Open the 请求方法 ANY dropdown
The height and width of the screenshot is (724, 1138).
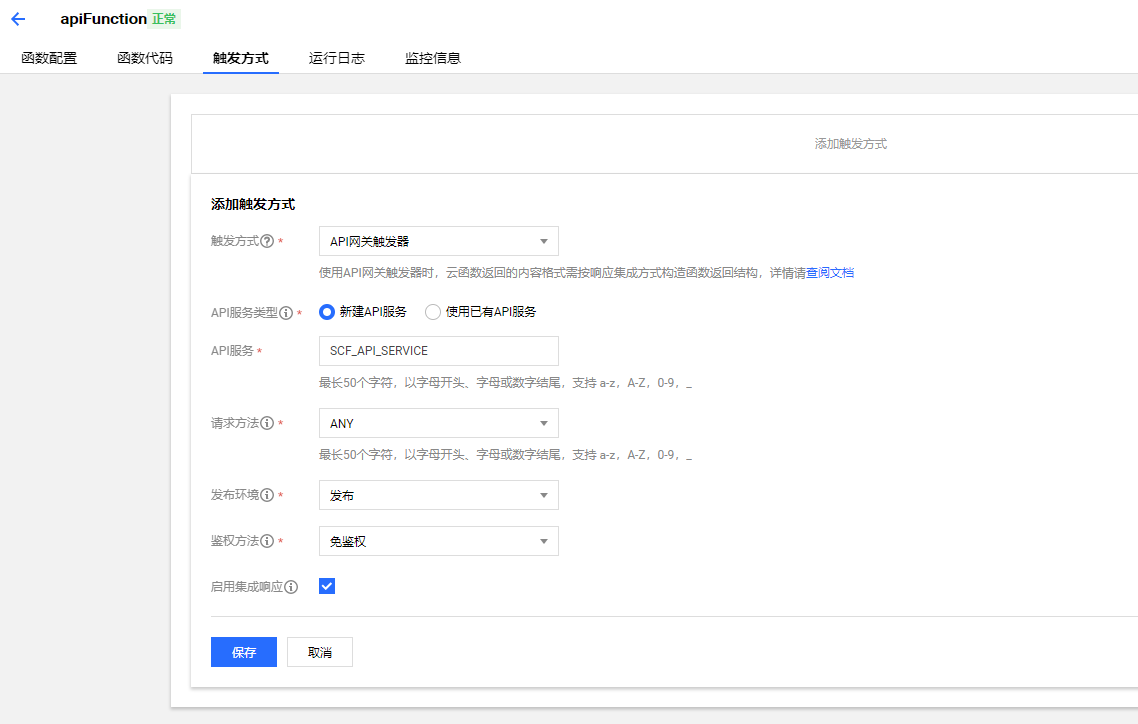click(x=438, y=423)
